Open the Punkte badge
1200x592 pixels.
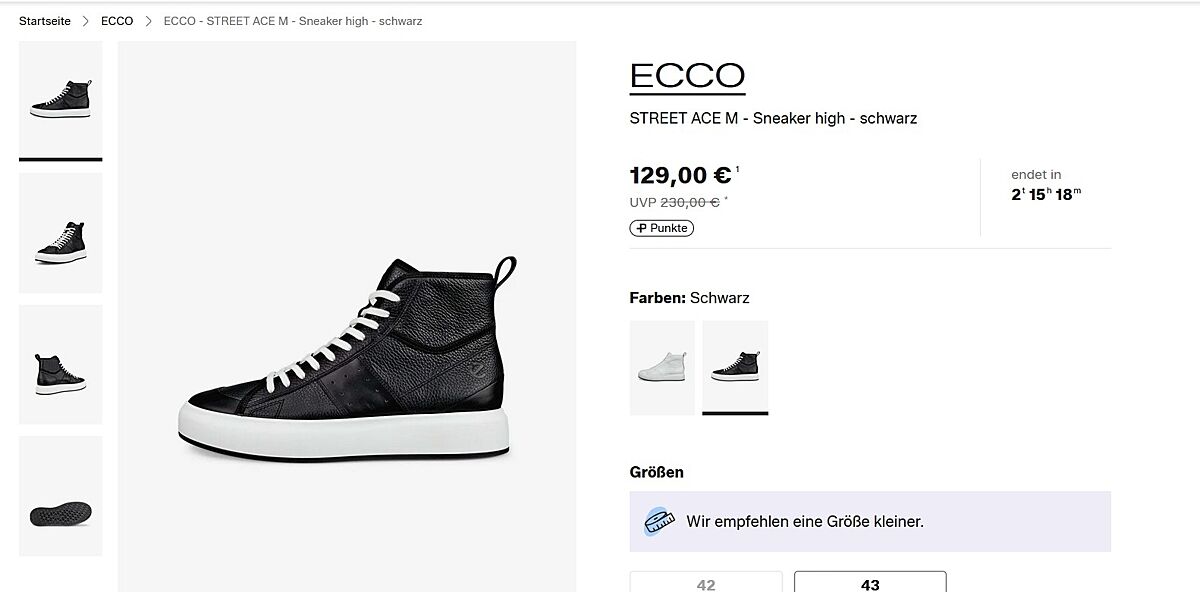(662, 228)
